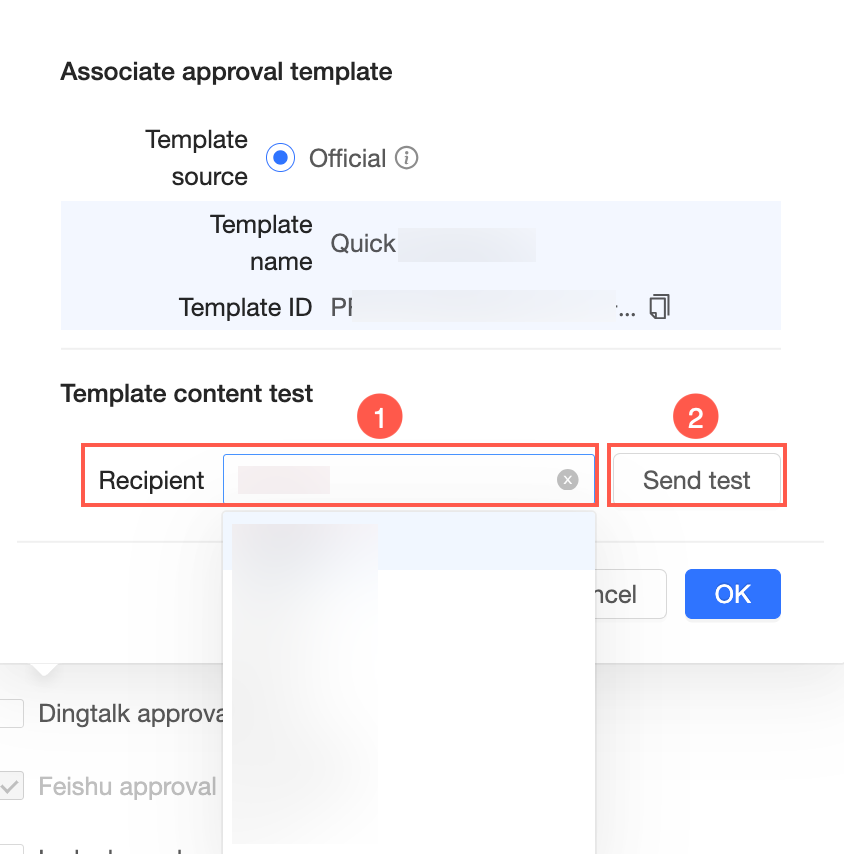Copy the Template ID using copy icon

pos(659,306)
